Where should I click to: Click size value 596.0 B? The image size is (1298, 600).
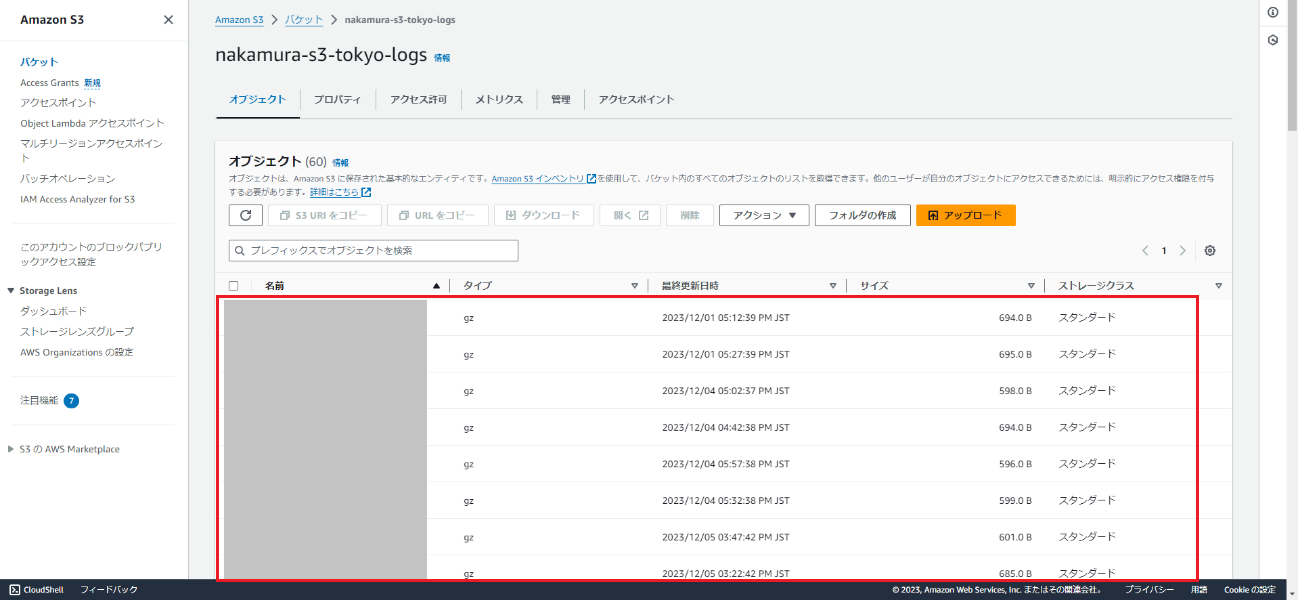[x=1014, y=464]
